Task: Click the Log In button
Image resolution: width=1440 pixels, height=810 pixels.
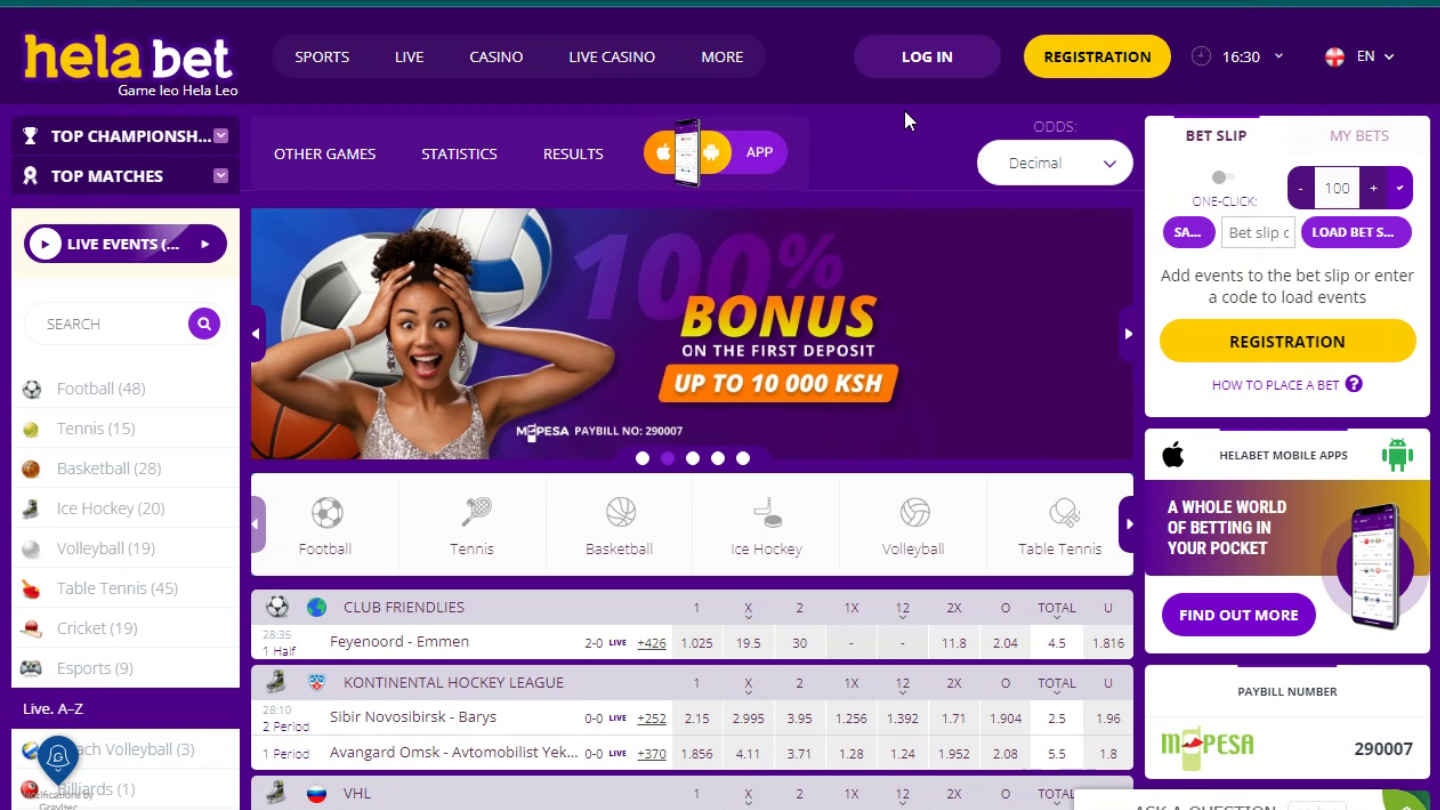Action: point(927,57)
